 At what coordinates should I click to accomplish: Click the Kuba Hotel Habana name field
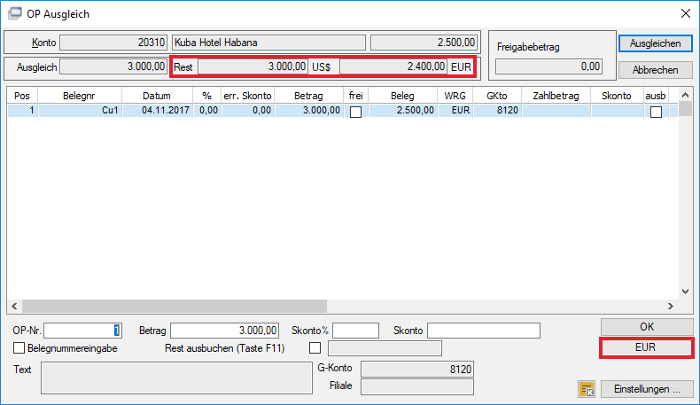tap(269, 43)
